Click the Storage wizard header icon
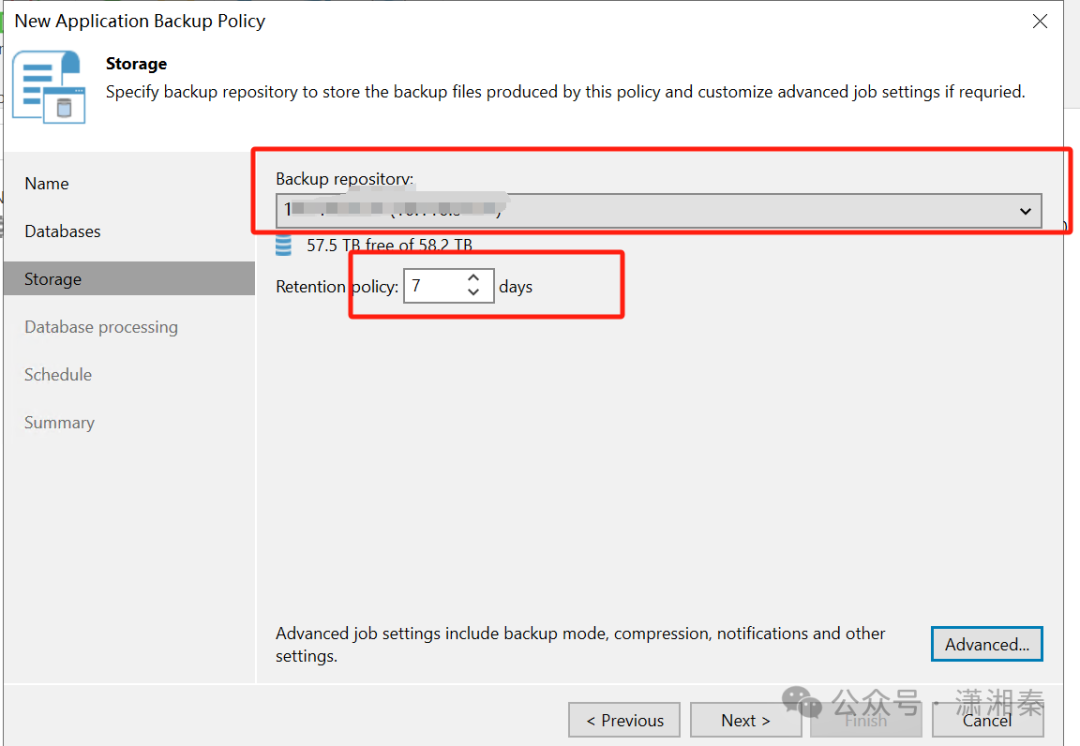This screenshot has height=746, width=1080. pos(49,87)
